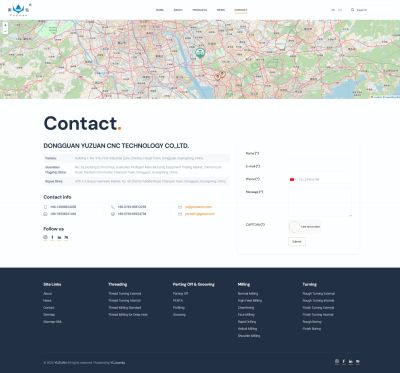Click the map zoom-in plus button
The image size is (400, 373).
pyautogui.click(x=5, y=25)
